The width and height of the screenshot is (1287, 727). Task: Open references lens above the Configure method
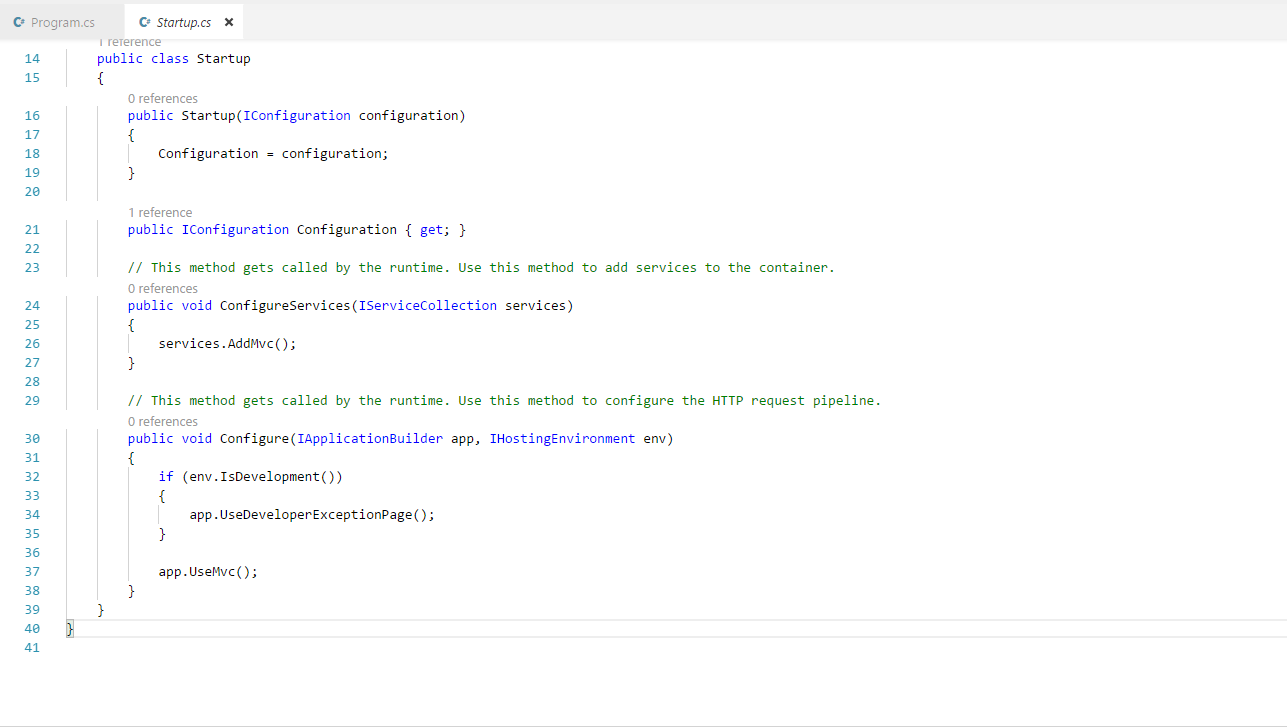(162, 421)
